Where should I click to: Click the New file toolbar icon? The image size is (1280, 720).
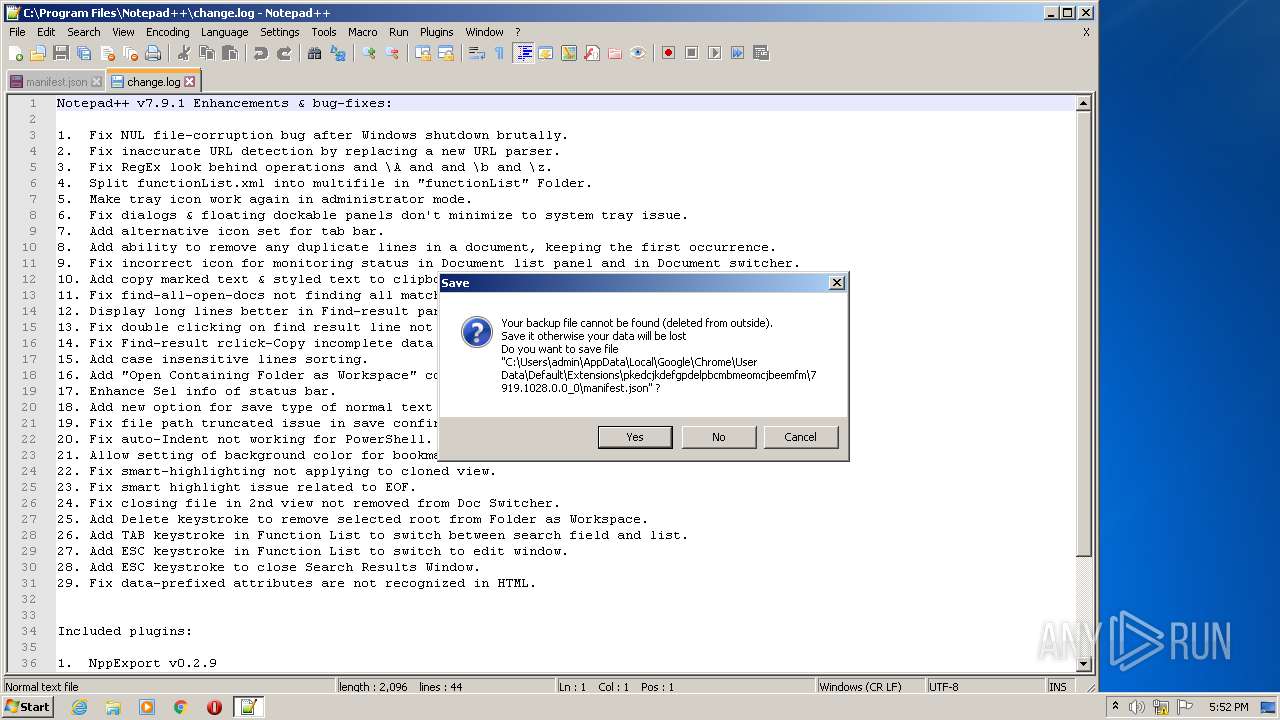[16, 53]
